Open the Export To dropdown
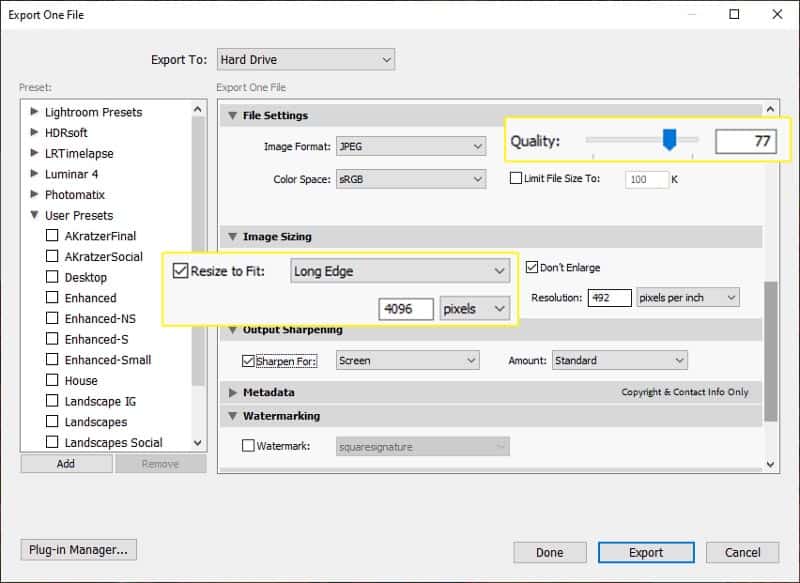The width and height of the screenshot is (800, 583). pos(306,60)
